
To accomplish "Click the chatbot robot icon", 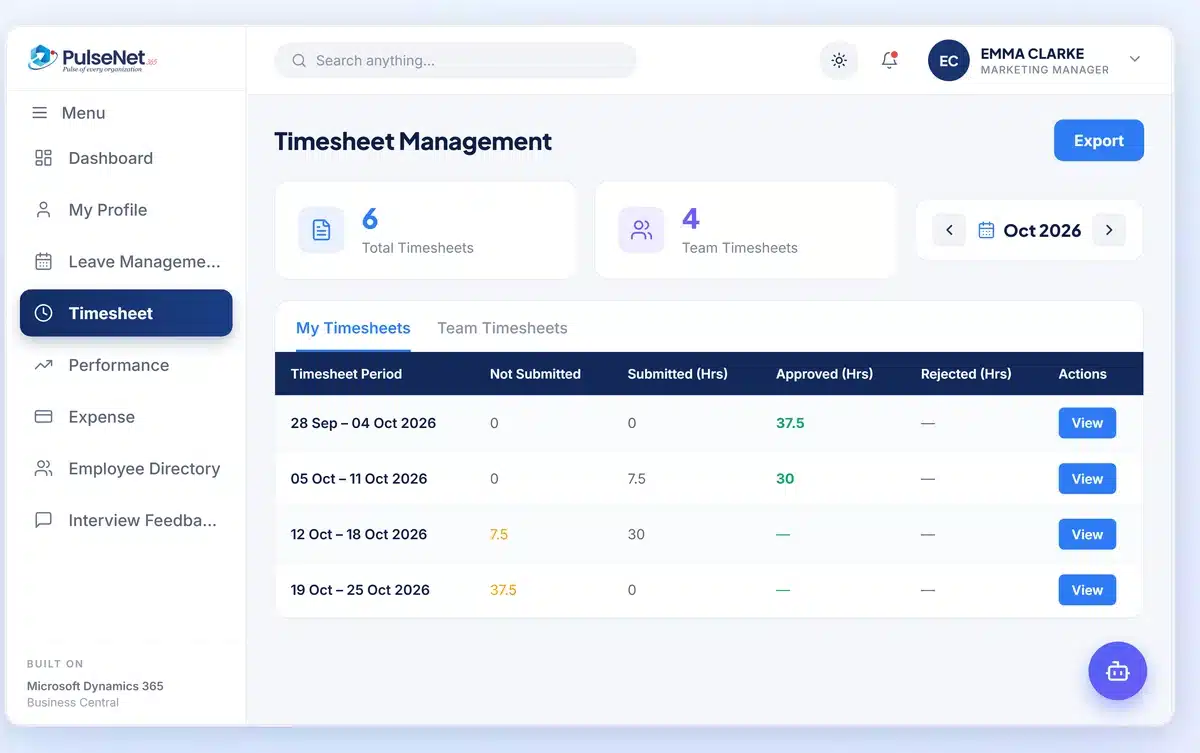I will click(1117, 671).
